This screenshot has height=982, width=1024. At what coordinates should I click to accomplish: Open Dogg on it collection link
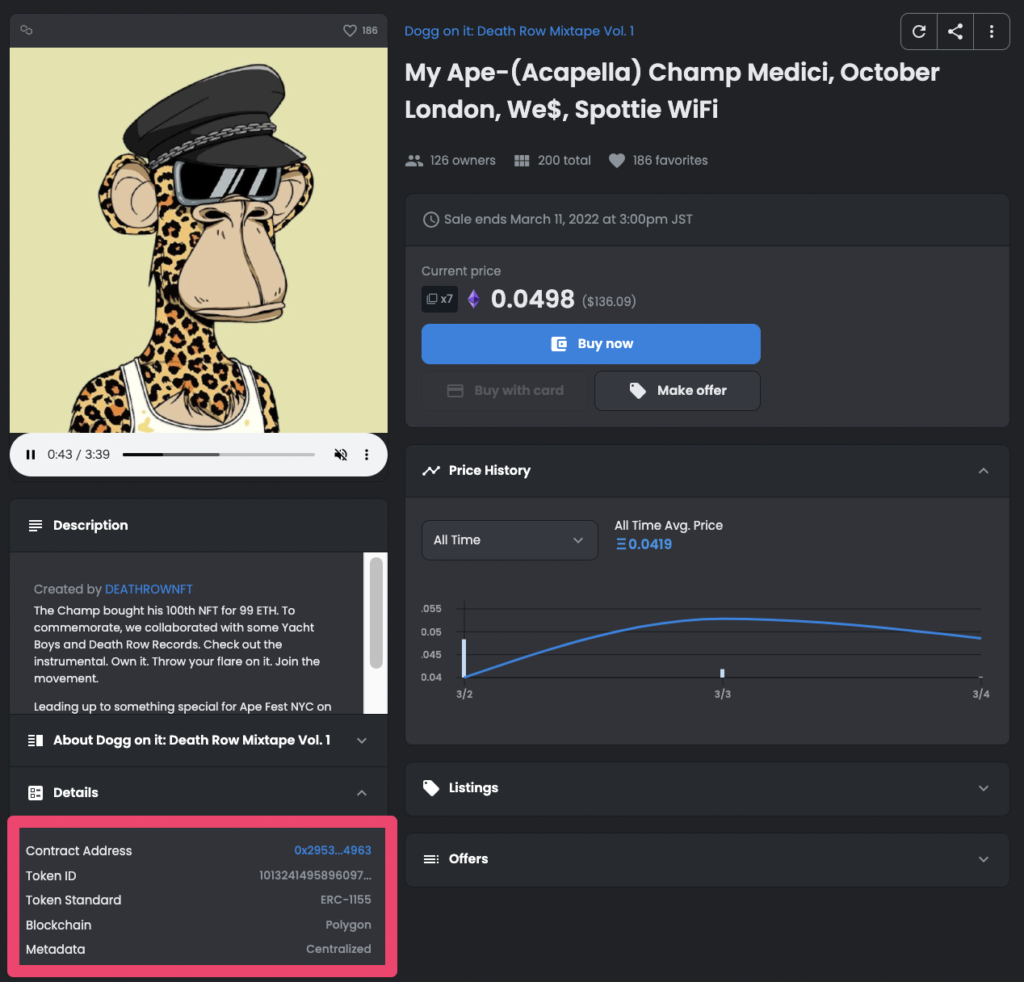point(519,31)
